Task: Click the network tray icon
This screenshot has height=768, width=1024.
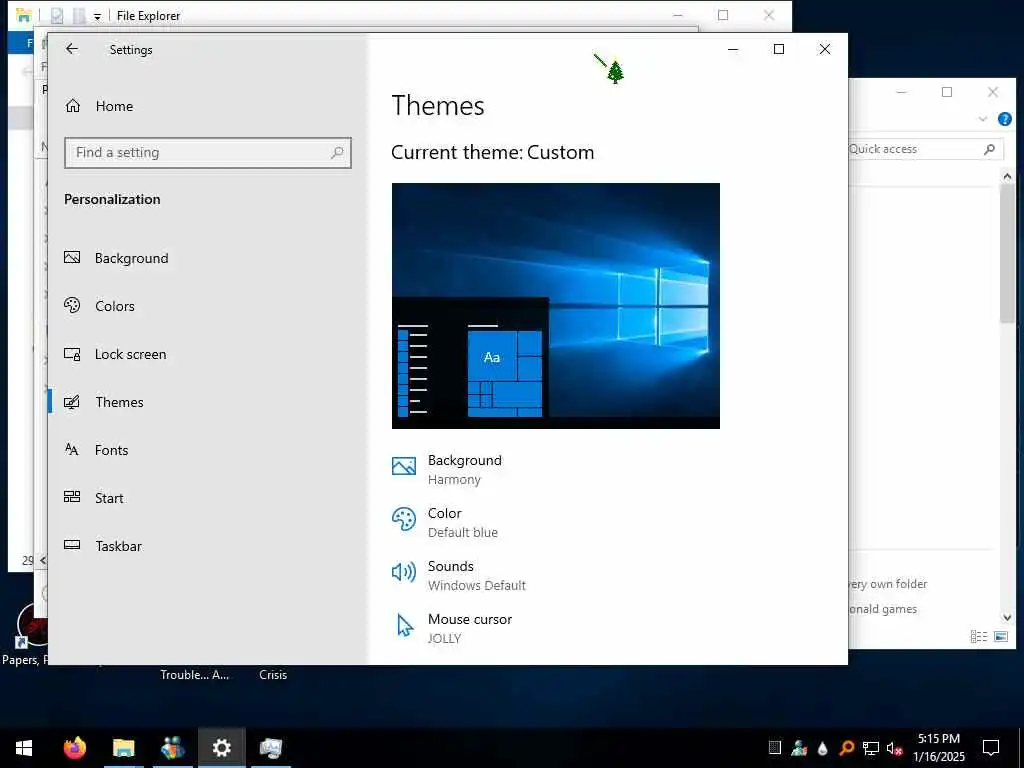Action: click(x=871, y=748)
